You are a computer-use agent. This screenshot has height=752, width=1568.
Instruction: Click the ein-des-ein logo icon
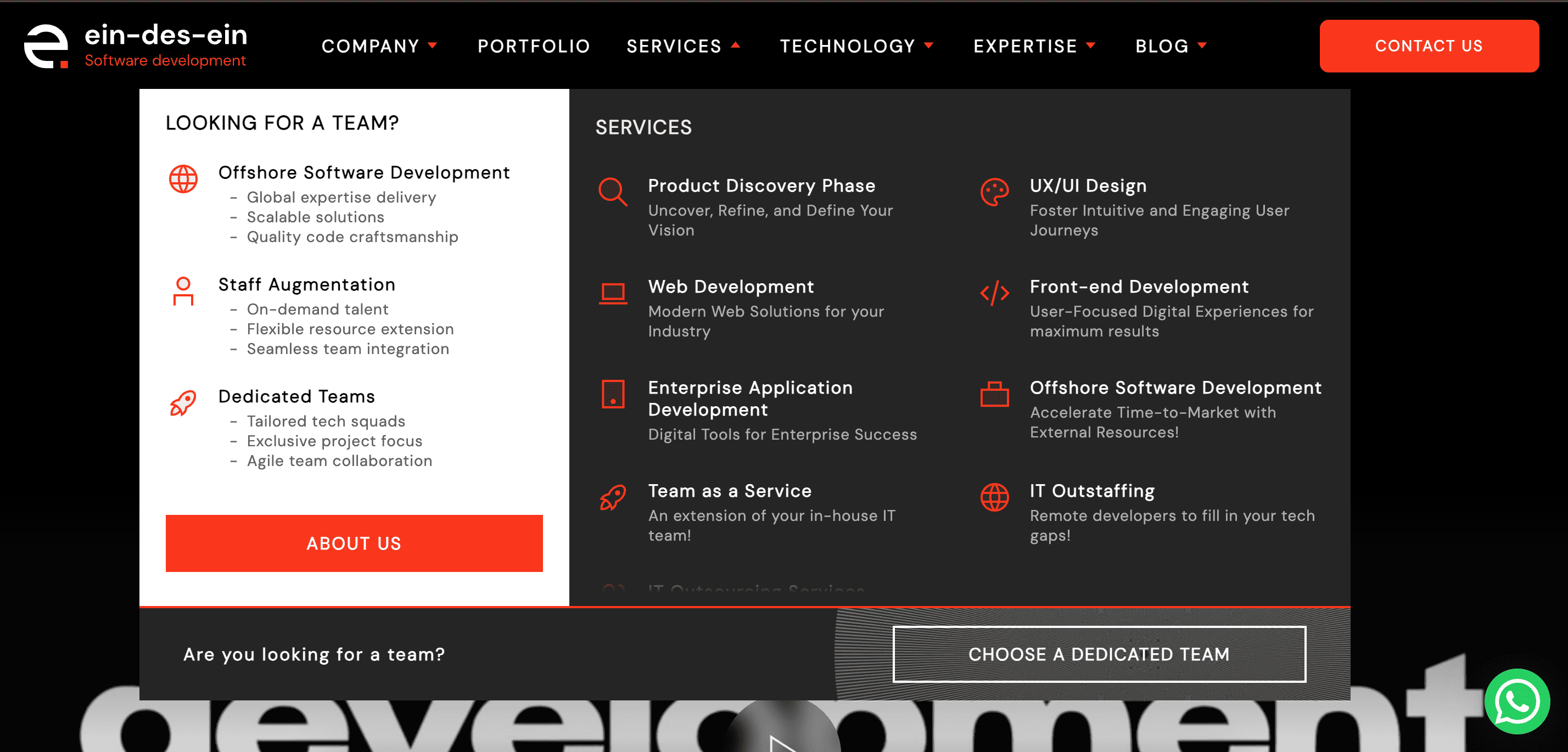(46, 46)
